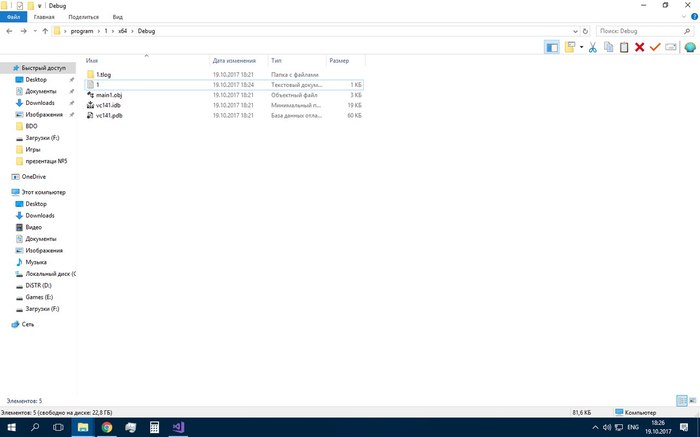Switch to the Вид ribbon tab
The width and height of the screenshot is (700, 437).
118,17
